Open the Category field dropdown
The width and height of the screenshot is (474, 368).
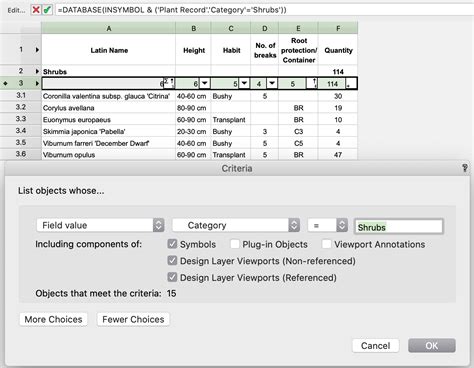click(236, 225)
